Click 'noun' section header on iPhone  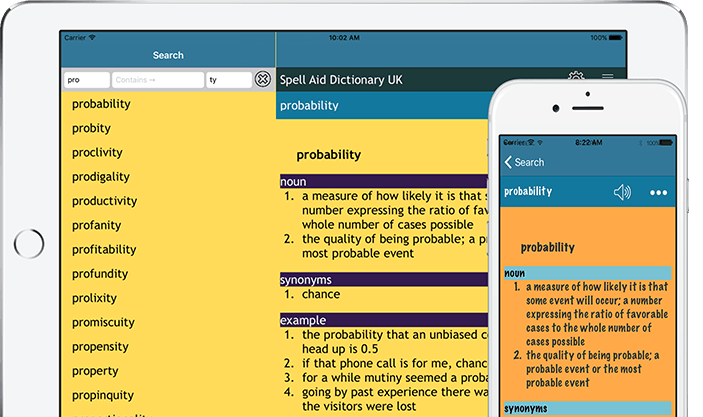tap(588, 273)
